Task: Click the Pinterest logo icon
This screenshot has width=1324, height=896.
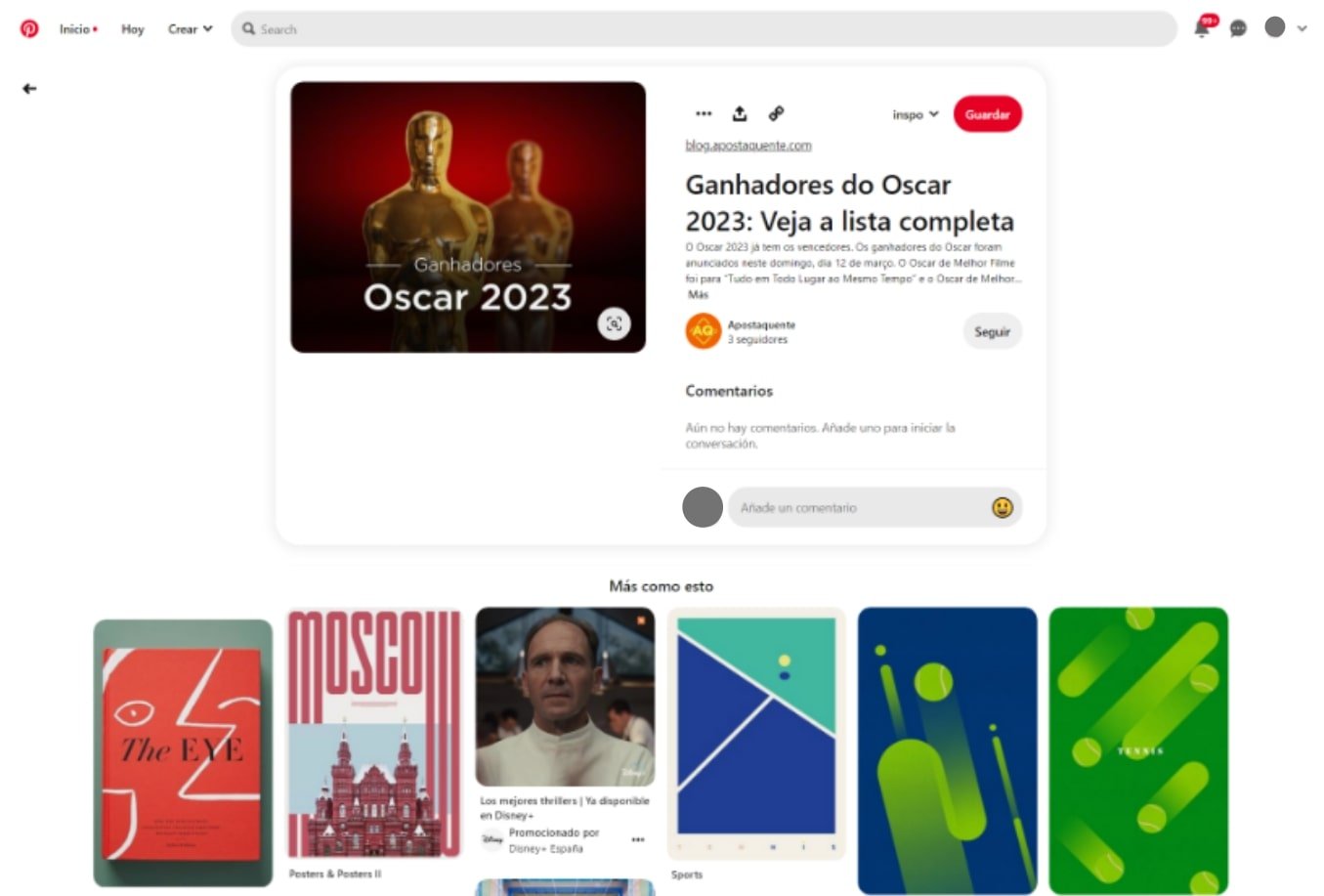Action: point(29,28)
